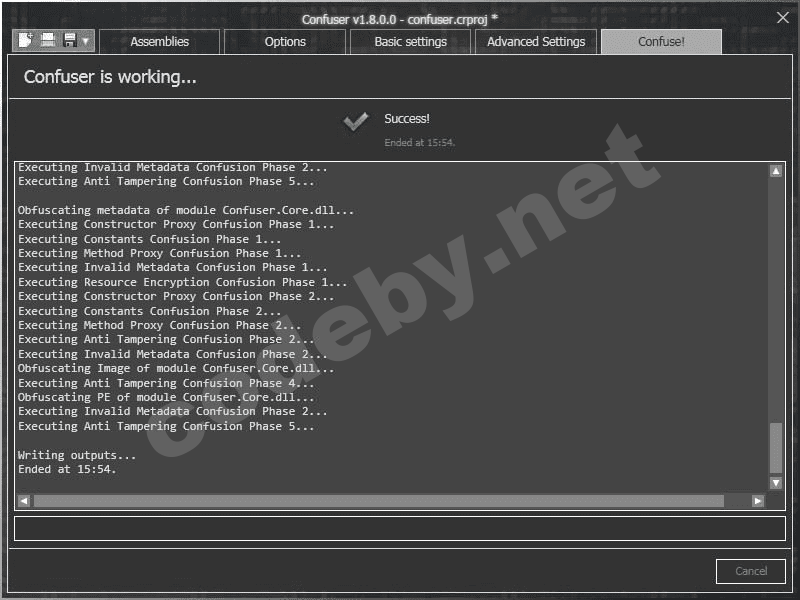This screenshot has height=600, width=800.
Task: Go to the Basic settings tab
Action: tap(410, 42)
